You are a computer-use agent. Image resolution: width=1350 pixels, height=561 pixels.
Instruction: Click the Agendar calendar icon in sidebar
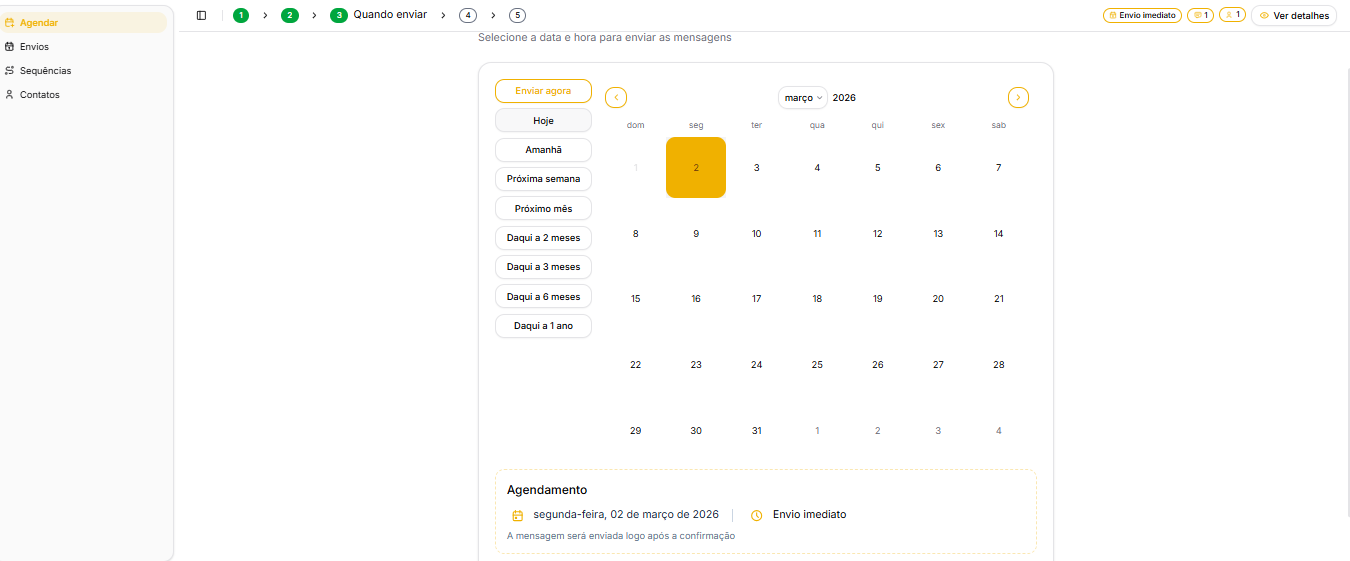point(10,23)
